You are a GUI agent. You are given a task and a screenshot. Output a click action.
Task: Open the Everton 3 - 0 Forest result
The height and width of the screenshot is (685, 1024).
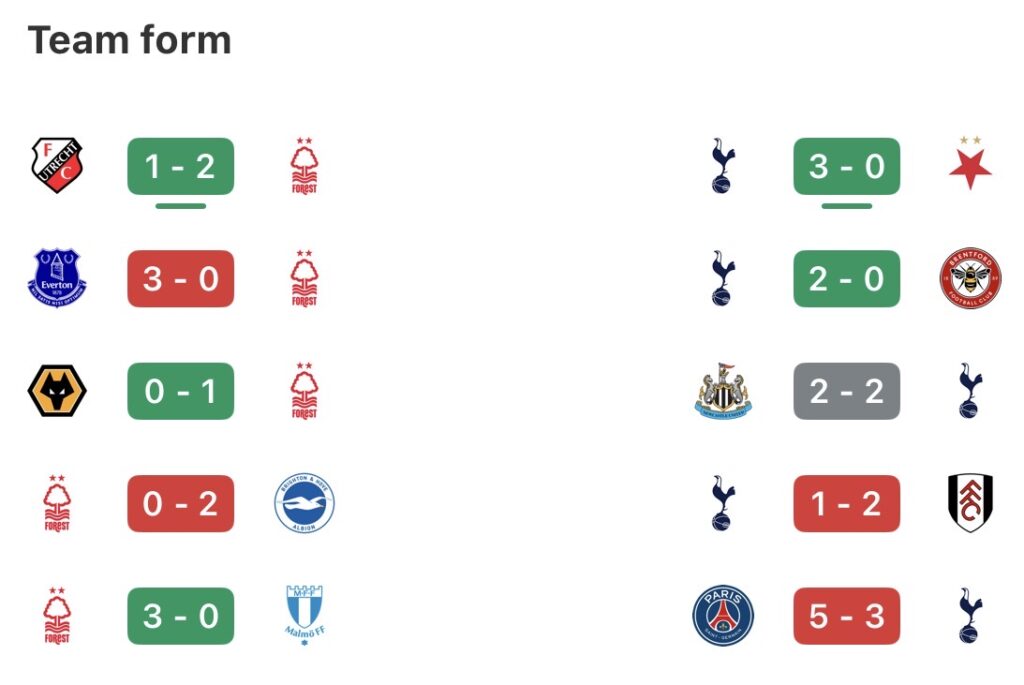[x=180, y=278]
